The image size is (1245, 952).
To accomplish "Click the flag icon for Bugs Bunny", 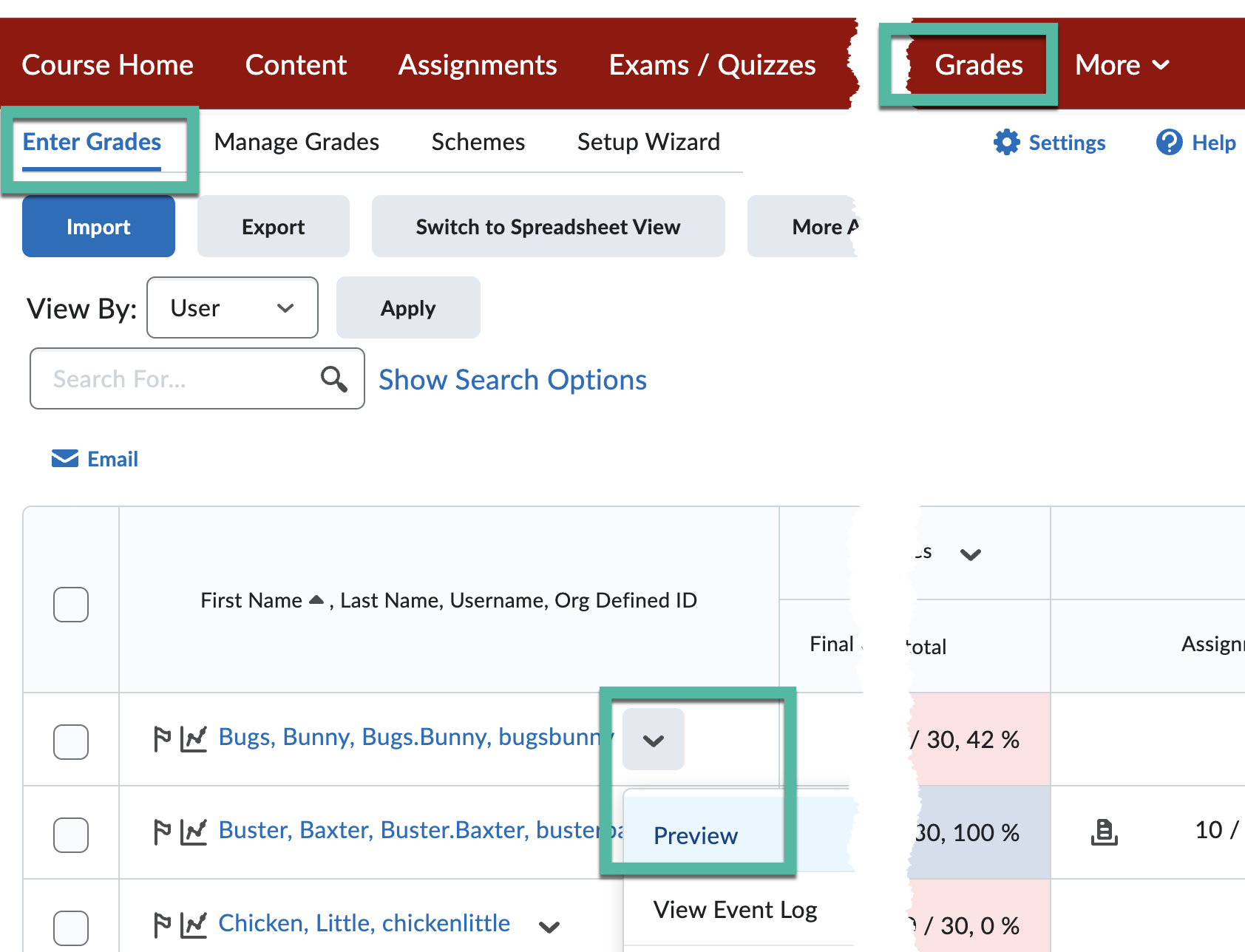I will point(162,738).
